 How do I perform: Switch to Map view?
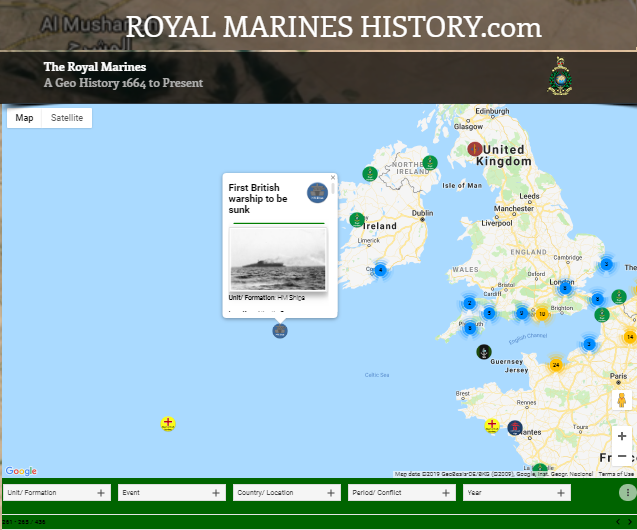click(24, 118)
